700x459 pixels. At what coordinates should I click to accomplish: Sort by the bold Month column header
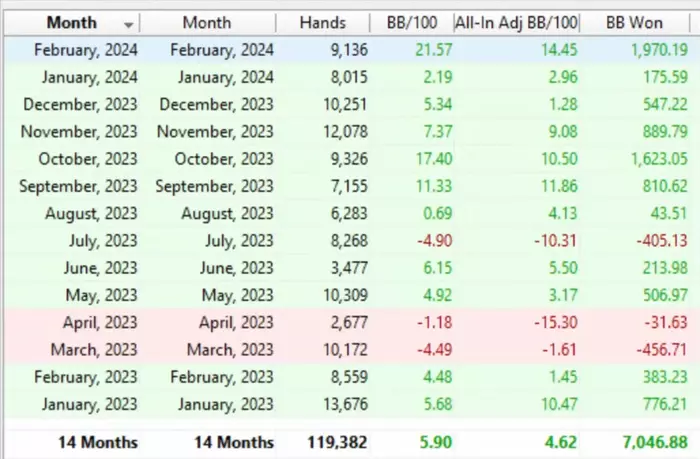[x=72, y=23]
